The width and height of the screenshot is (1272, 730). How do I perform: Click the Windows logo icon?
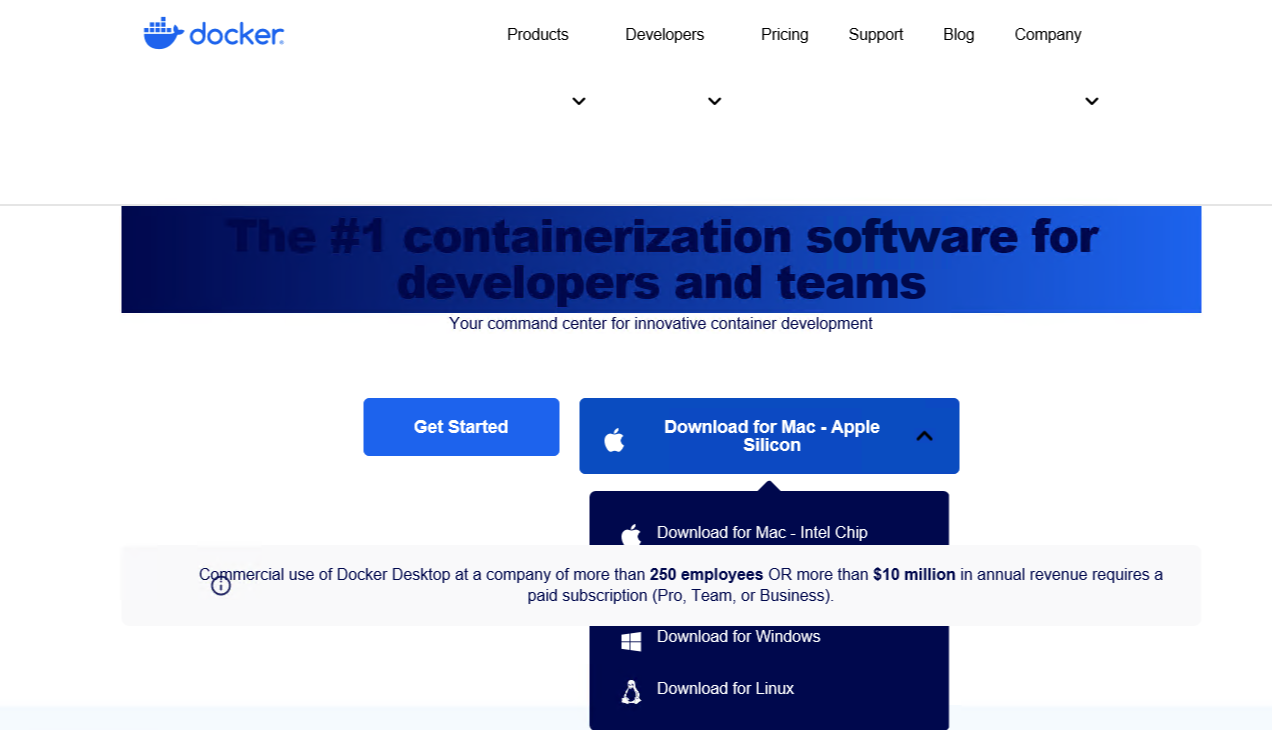[631, 642]
